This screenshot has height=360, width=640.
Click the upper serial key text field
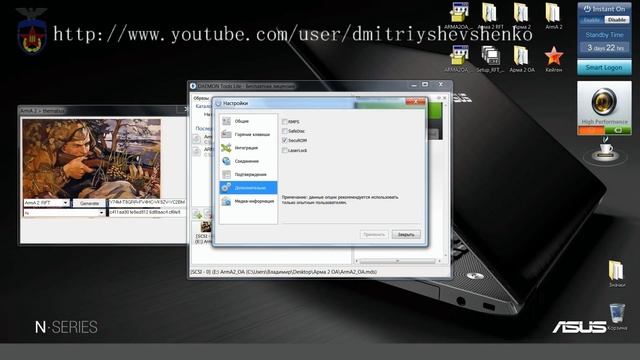pyautogui.click(x=146, y=202)
